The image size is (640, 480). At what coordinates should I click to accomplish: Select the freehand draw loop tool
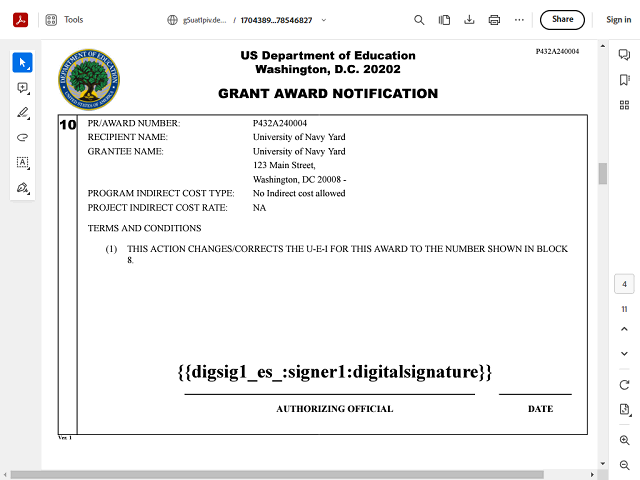click(22, 138)
